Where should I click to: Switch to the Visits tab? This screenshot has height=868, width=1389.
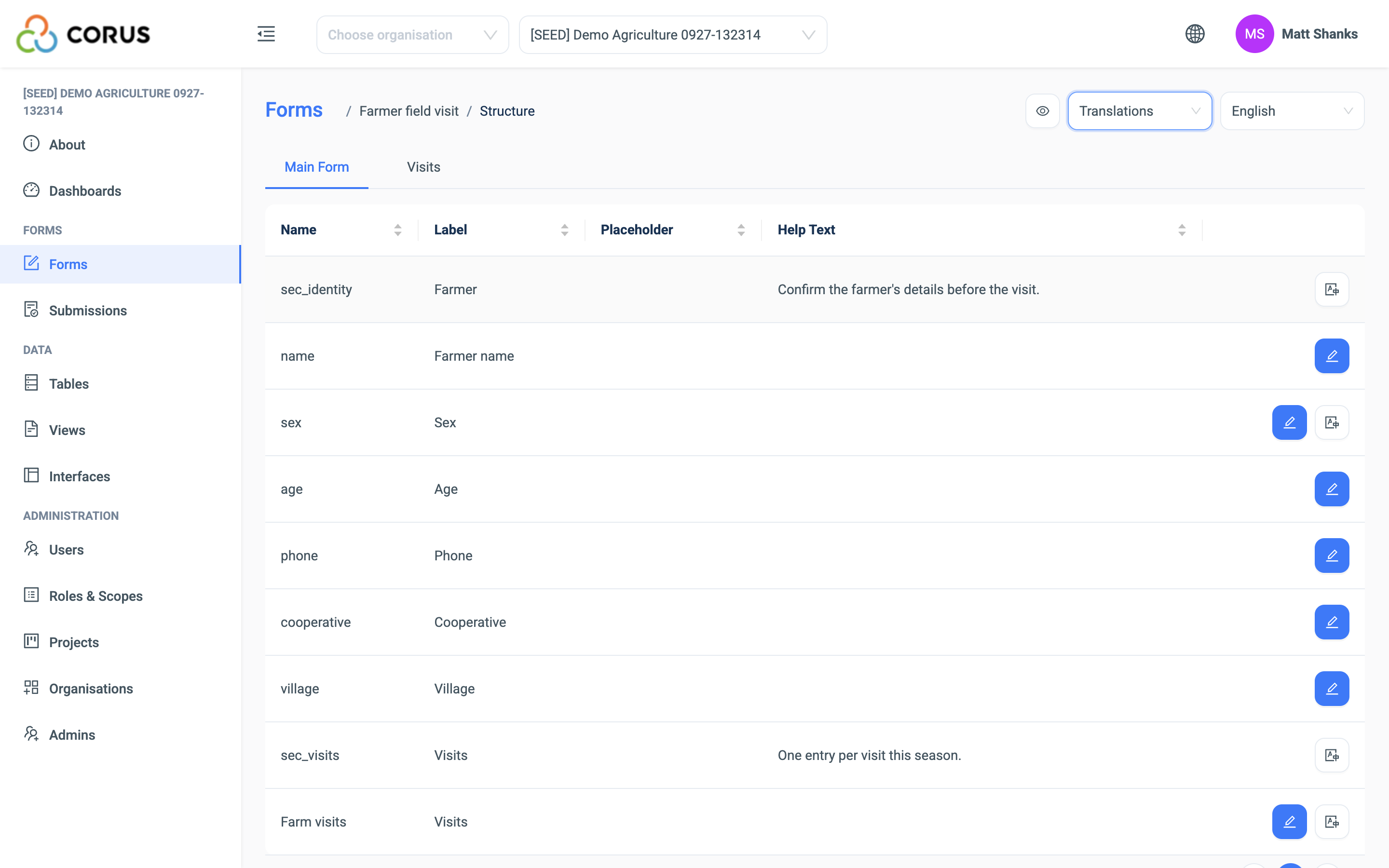pos(423,167)
